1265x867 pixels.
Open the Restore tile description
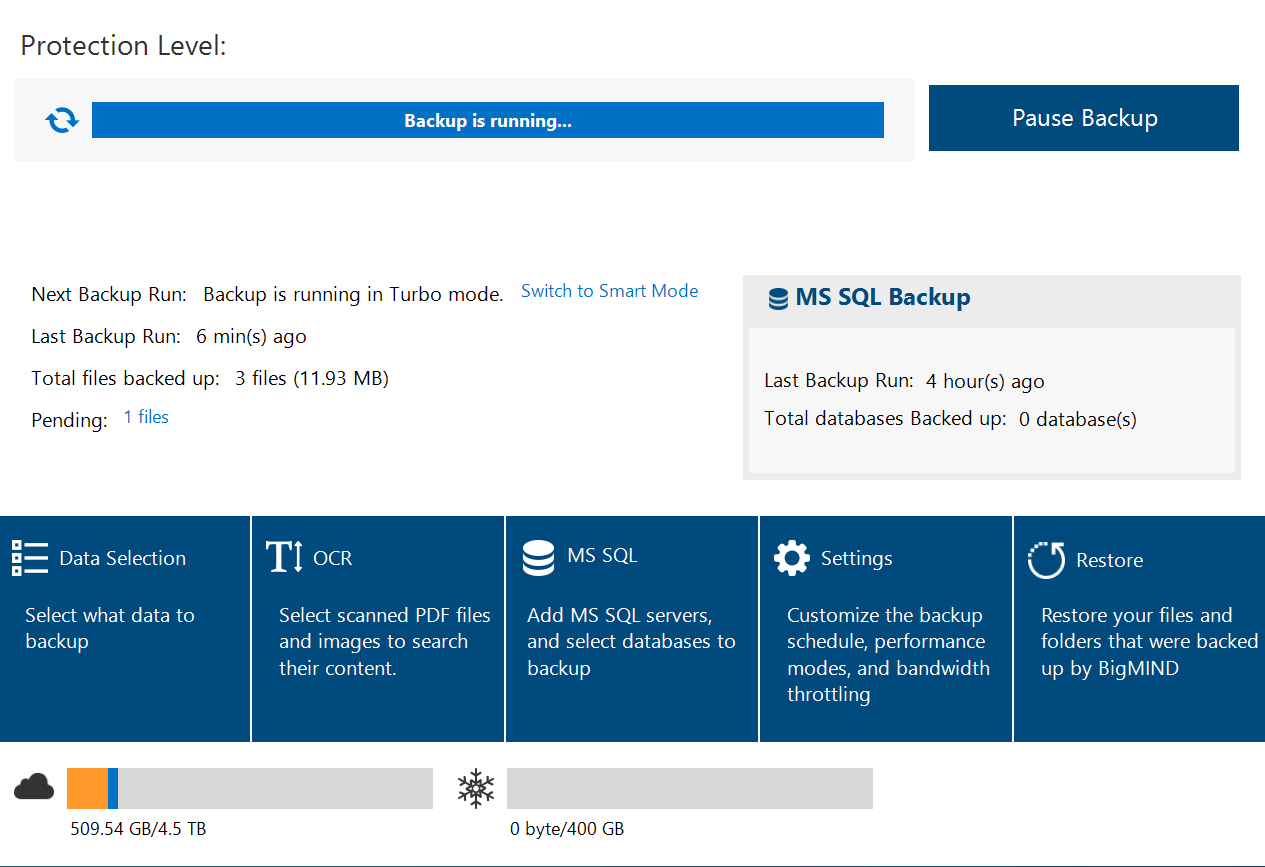tap(1150, 641)
